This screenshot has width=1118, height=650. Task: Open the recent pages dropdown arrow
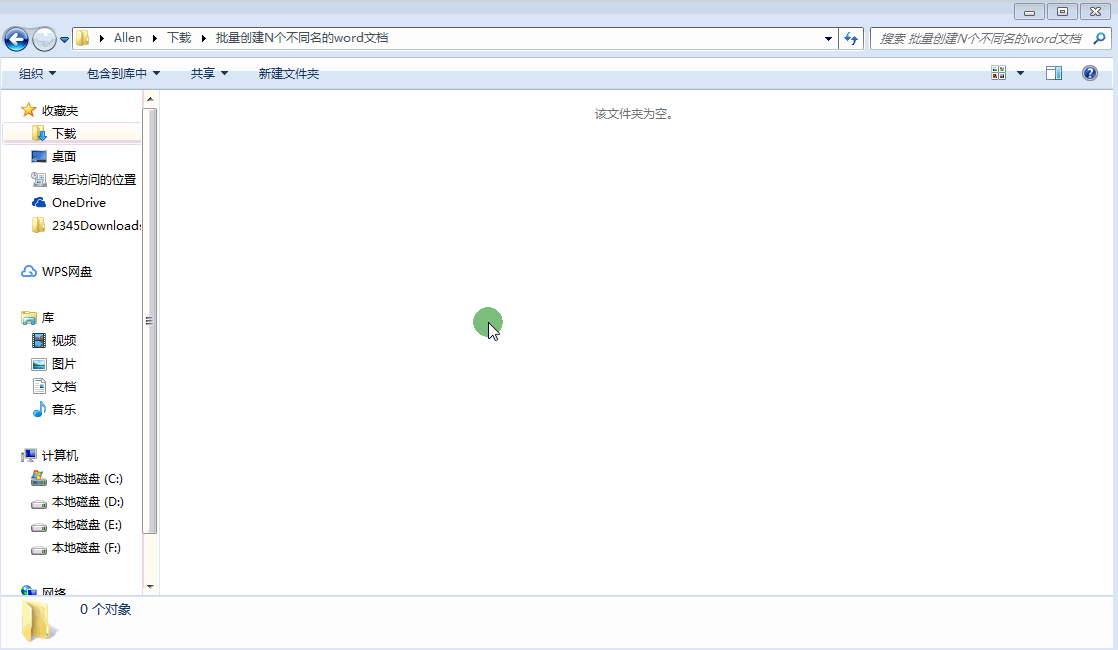coord(64,40)
